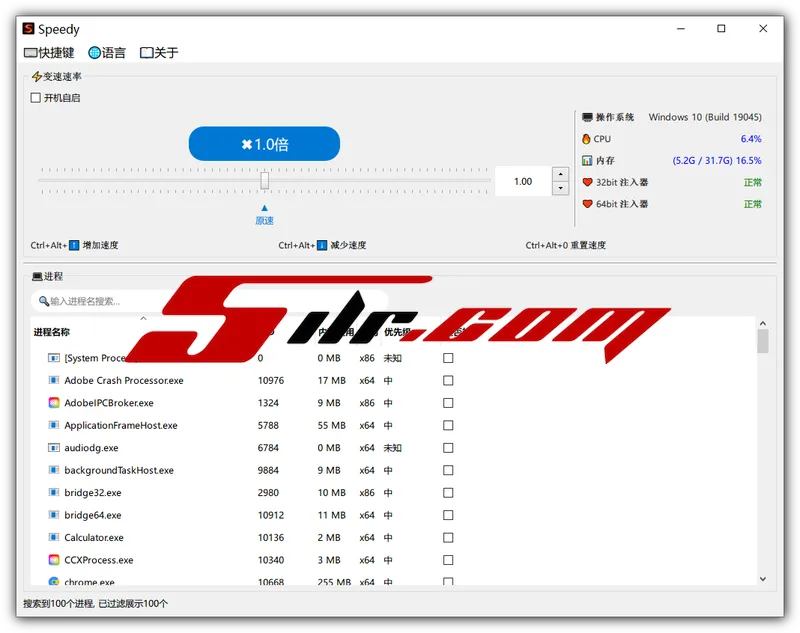Click the Calculator.exe process icon
Image resolution: width=800 pixels, height=633 pixels.
click(x=54, y=537)
